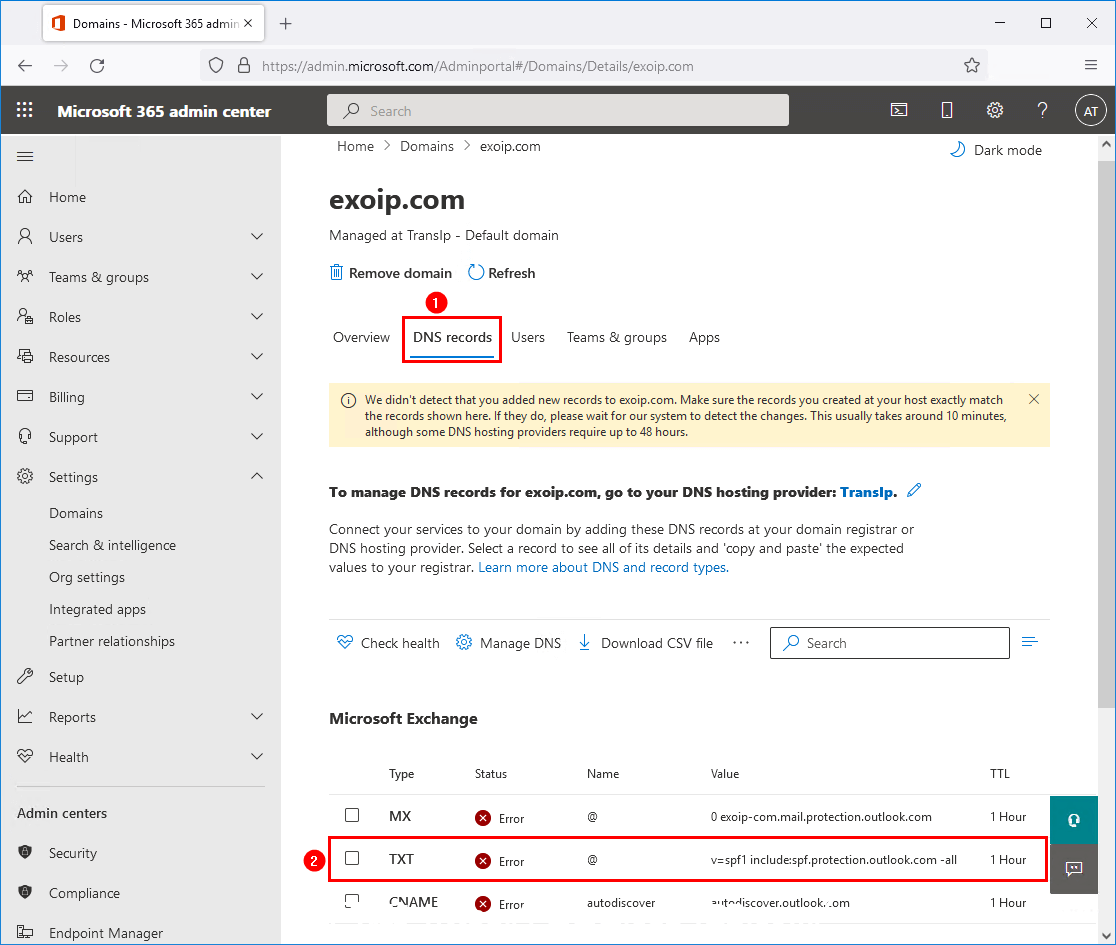The width and height of the screenshot is (1116, 945).
Task: Switch to the Users tab
Action: click(x=527, y=337)
